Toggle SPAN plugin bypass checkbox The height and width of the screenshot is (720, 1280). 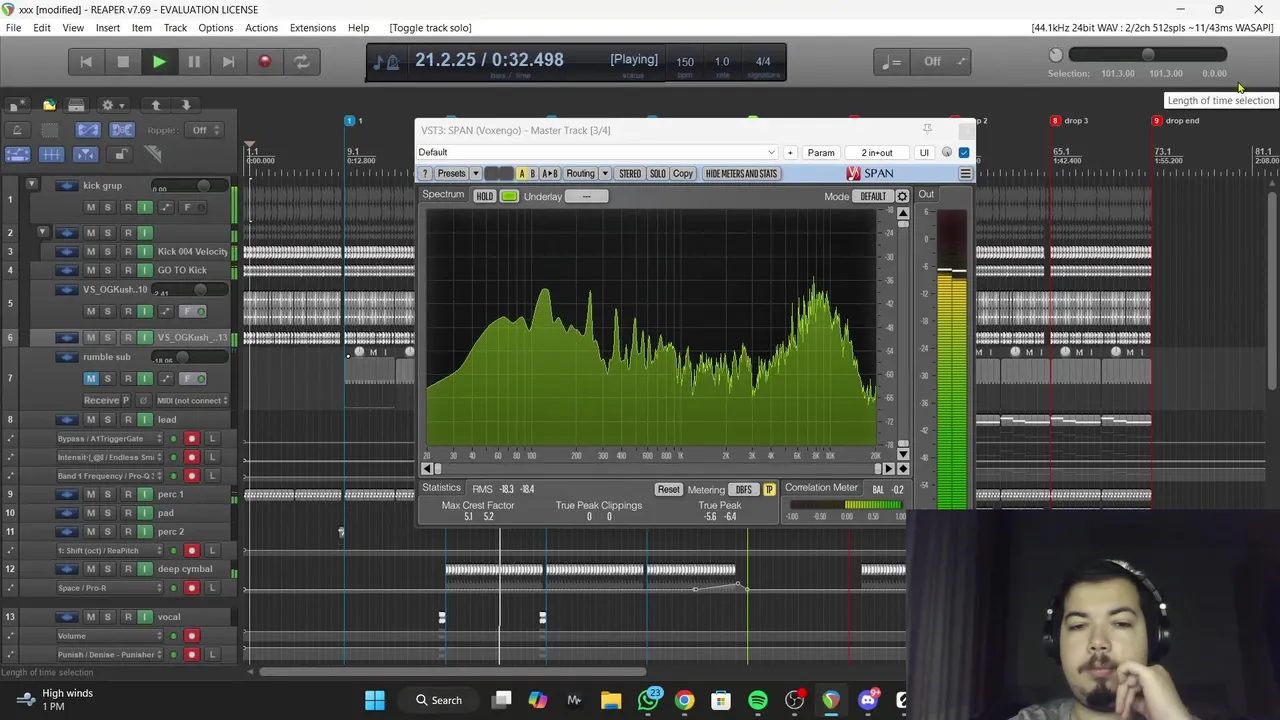[964, 153]
